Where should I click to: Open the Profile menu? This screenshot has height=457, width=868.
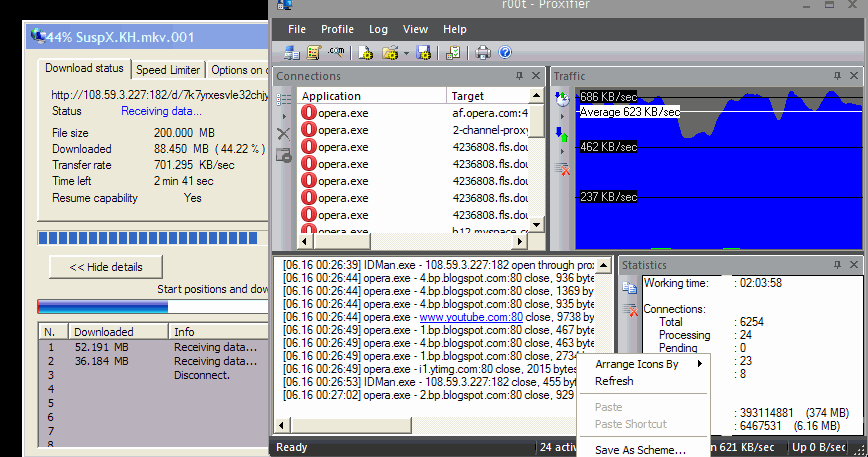(x=337, y=29)
